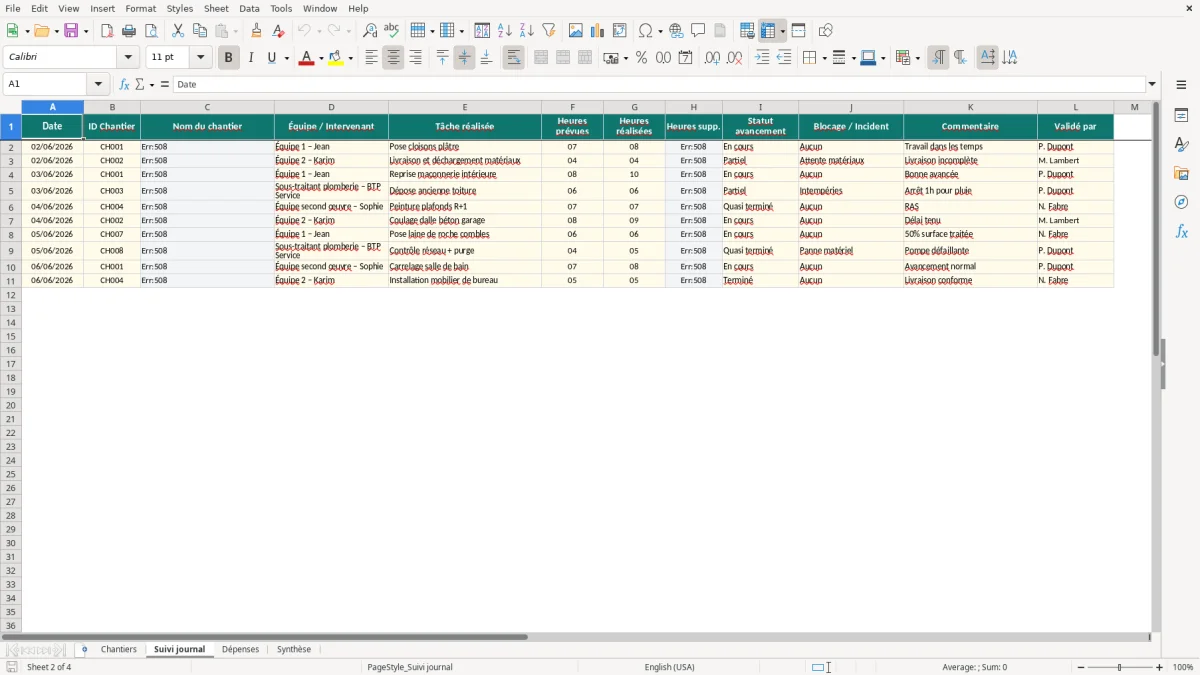Click the Select Function sum button
The height and width of the screenshot is (675, 1200).
(x=141, y=85)
